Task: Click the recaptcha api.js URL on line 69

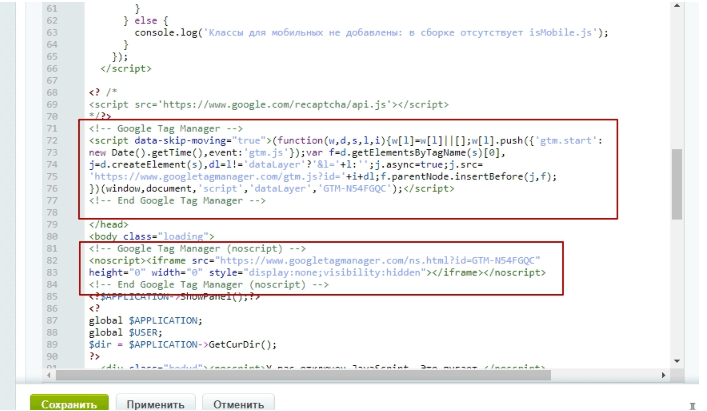Action: 274,105
